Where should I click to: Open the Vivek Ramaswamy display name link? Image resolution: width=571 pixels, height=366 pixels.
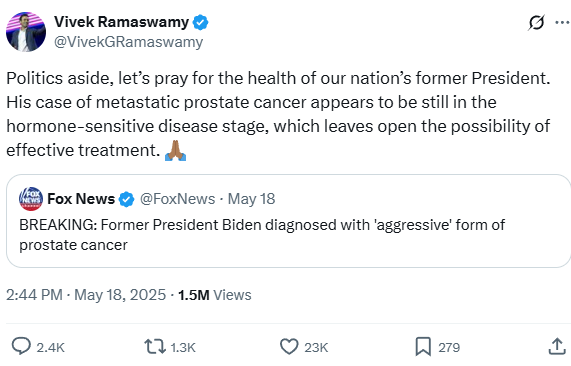(122, 22)
